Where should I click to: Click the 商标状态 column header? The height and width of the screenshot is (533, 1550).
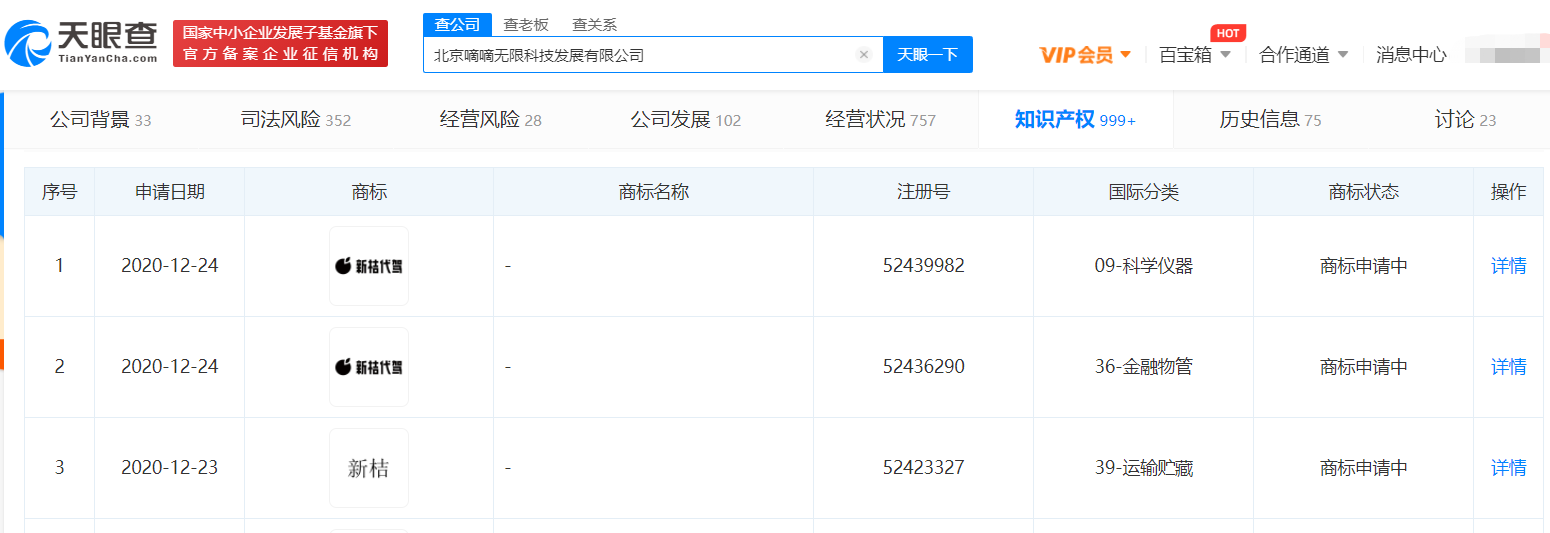[1364, 192]
